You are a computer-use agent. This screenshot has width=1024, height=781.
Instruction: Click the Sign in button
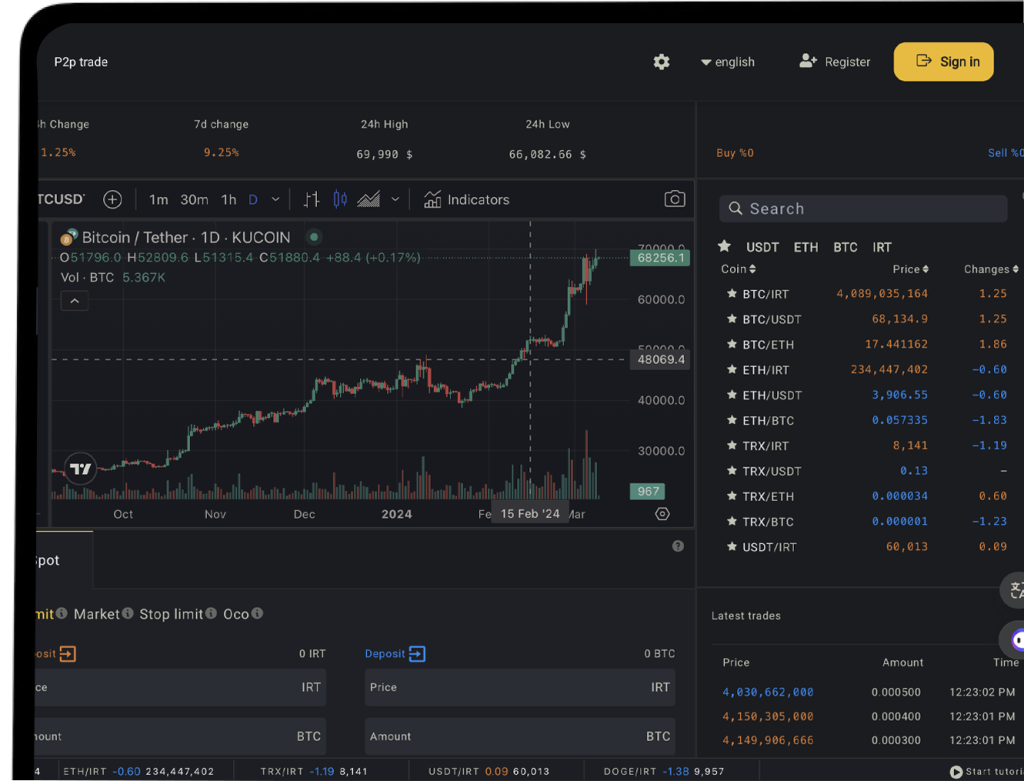943,62
